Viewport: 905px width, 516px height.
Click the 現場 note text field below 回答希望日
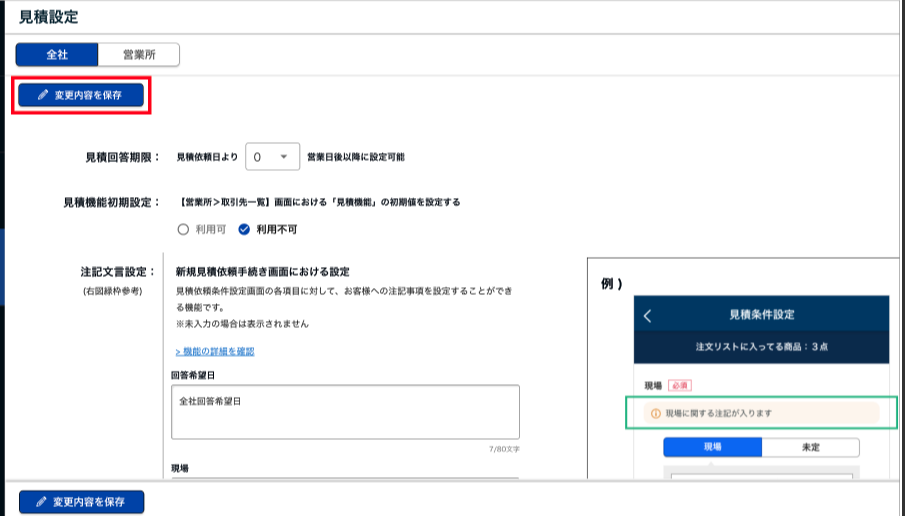tap(345, 482)
